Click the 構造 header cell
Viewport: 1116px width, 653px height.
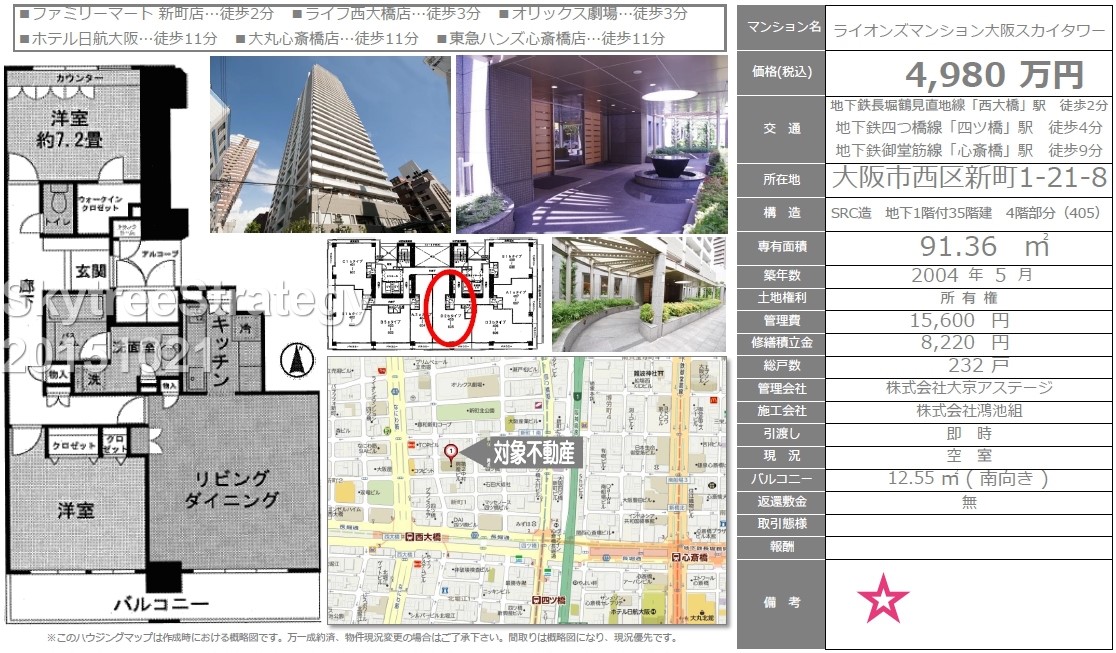(x=781, y=213)
